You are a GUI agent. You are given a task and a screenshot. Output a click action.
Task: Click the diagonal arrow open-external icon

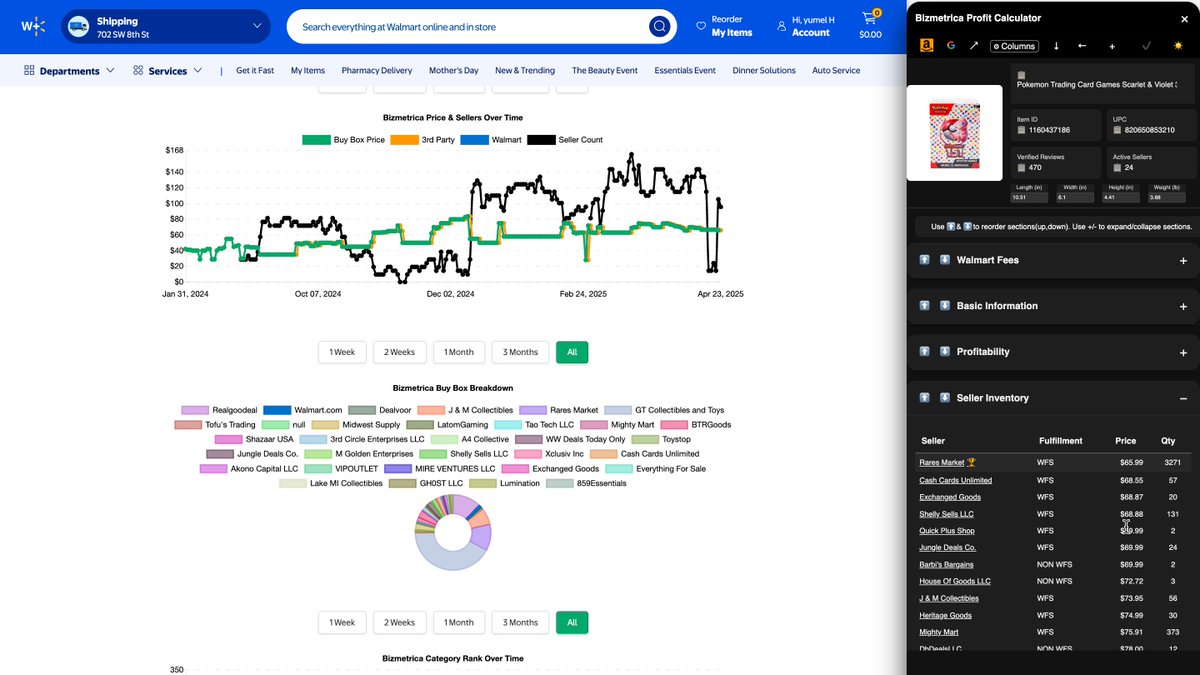974,45
